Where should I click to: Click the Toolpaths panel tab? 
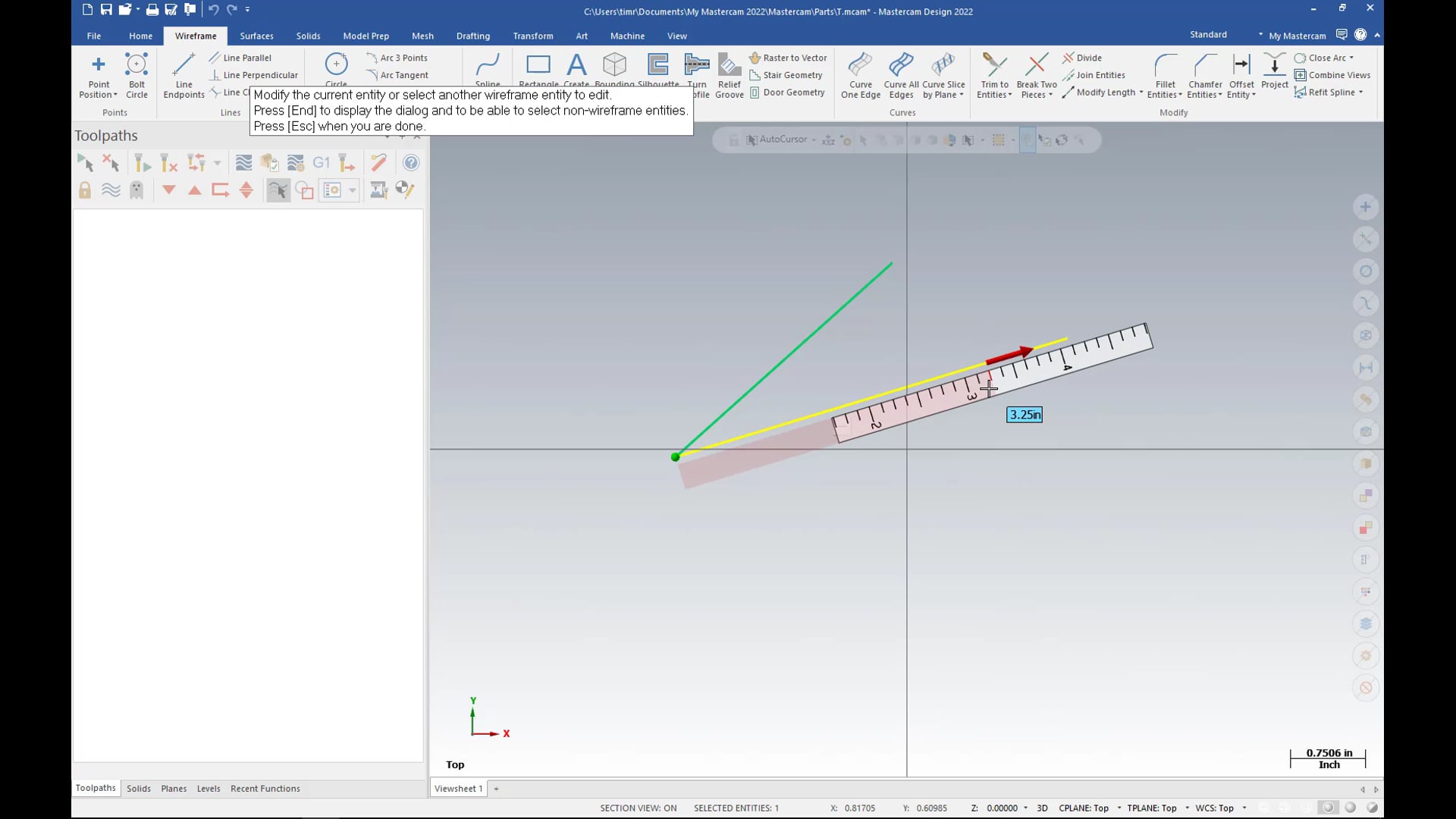point(95,788)
